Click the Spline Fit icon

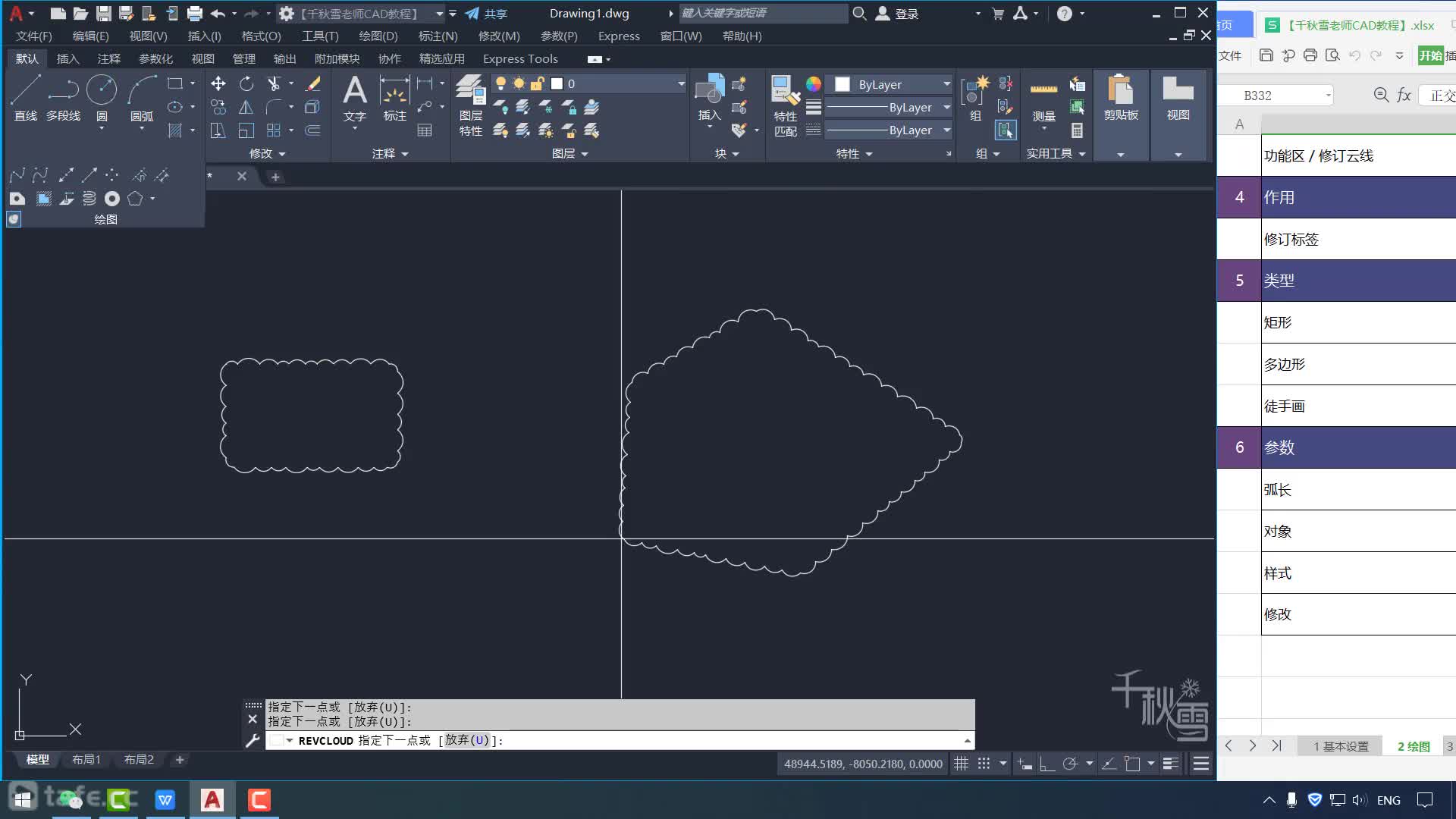click(17, 175)
